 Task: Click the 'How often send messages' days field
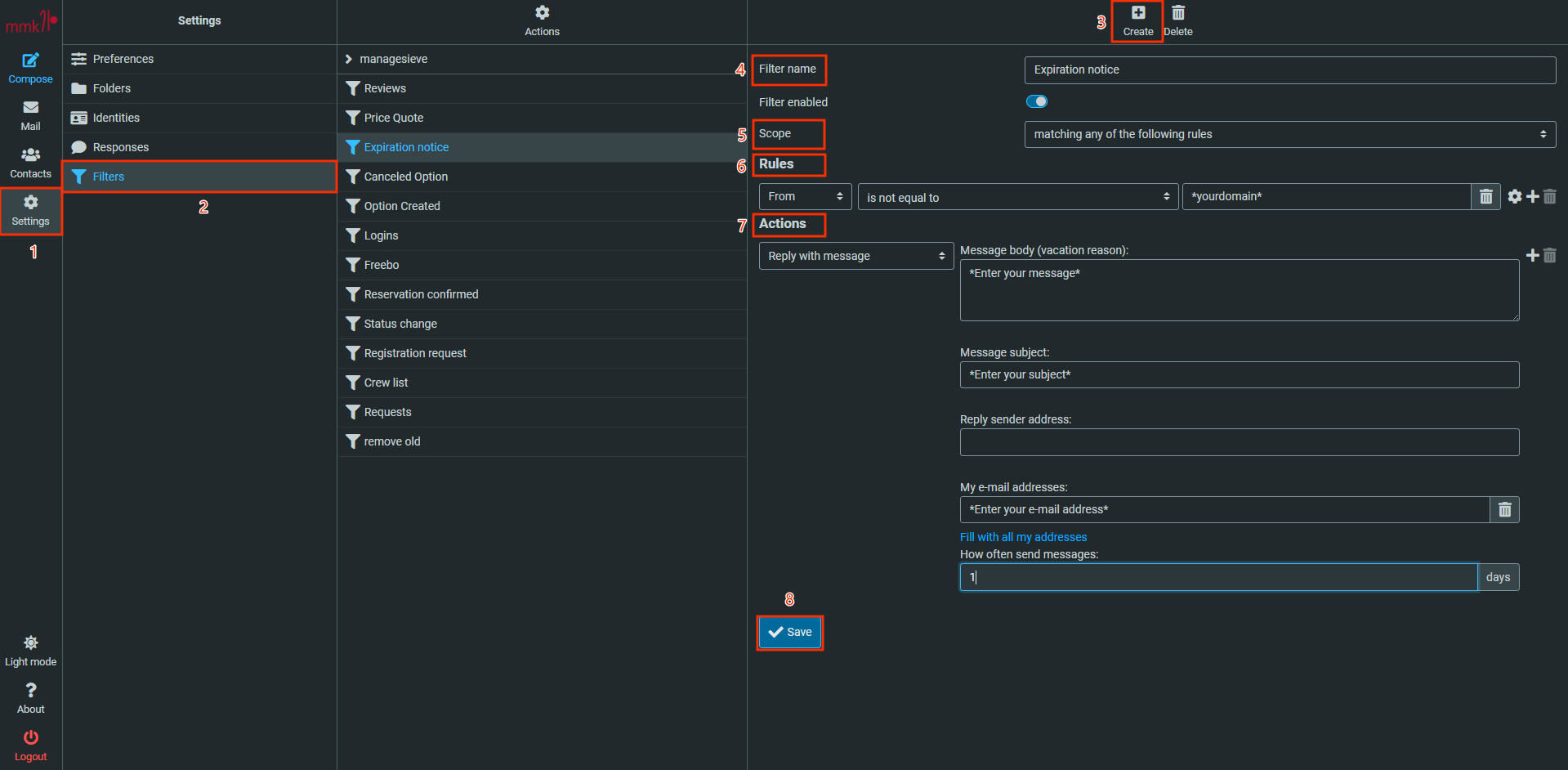[1218, 577]
